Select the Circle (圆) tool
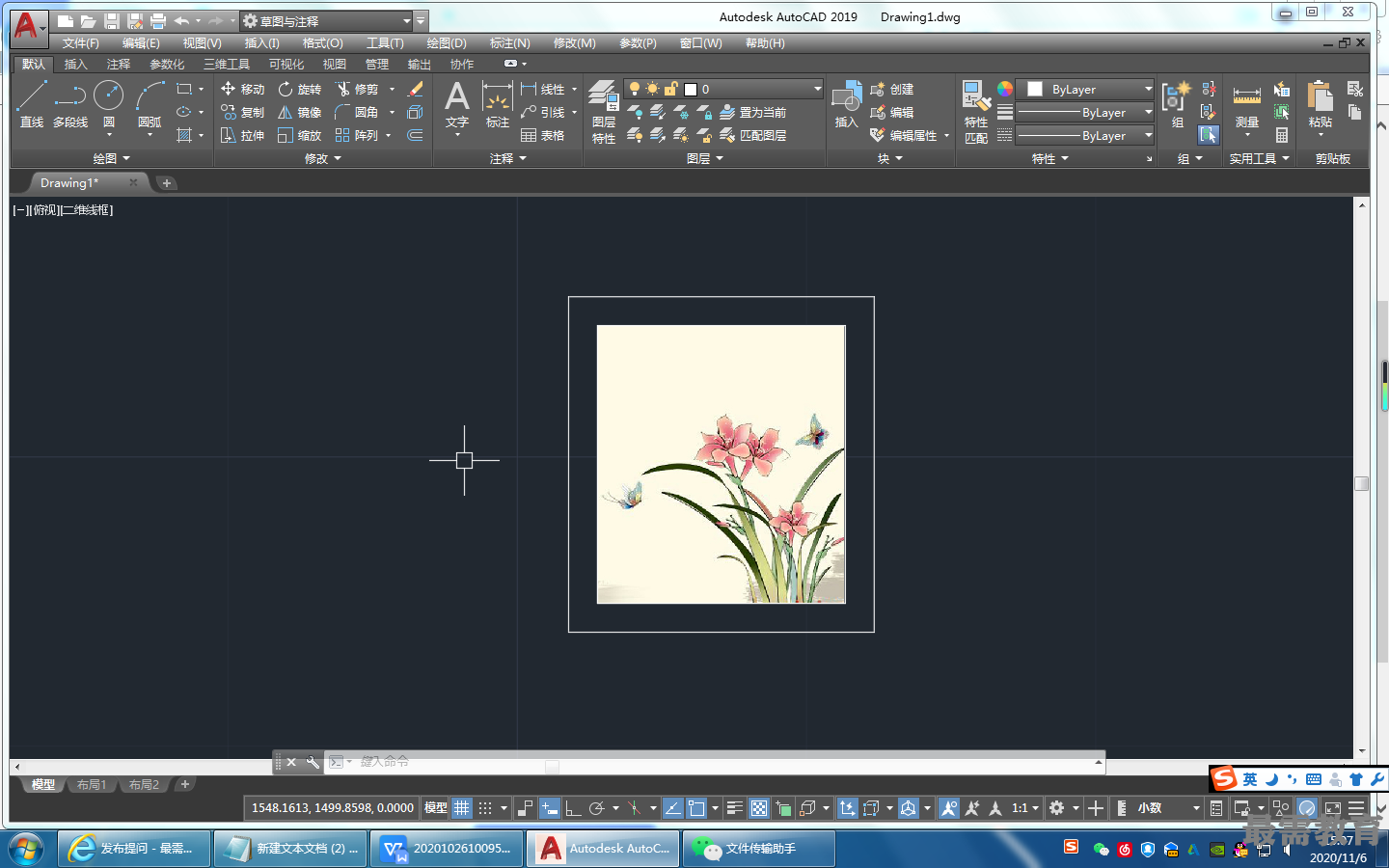The height and width of the screenshot is (868, 1389). (109, 104)
